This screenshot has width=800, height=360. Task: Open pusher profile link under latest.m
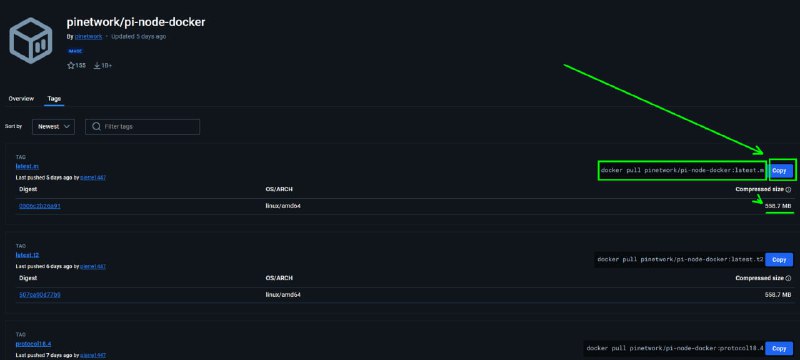coord(93,177)
